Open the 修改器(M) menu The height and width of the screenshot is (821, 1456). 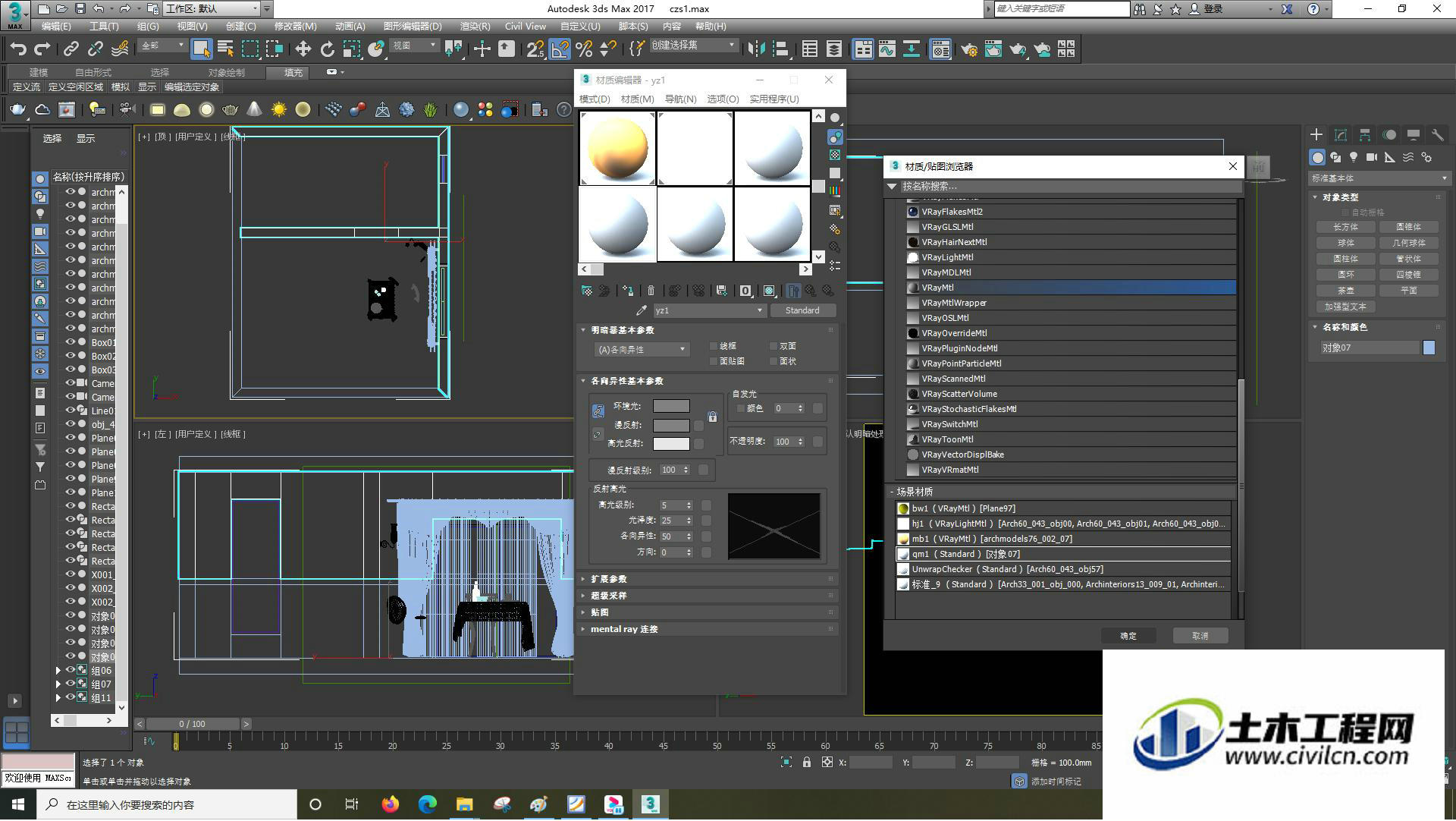tap(295, 26)
